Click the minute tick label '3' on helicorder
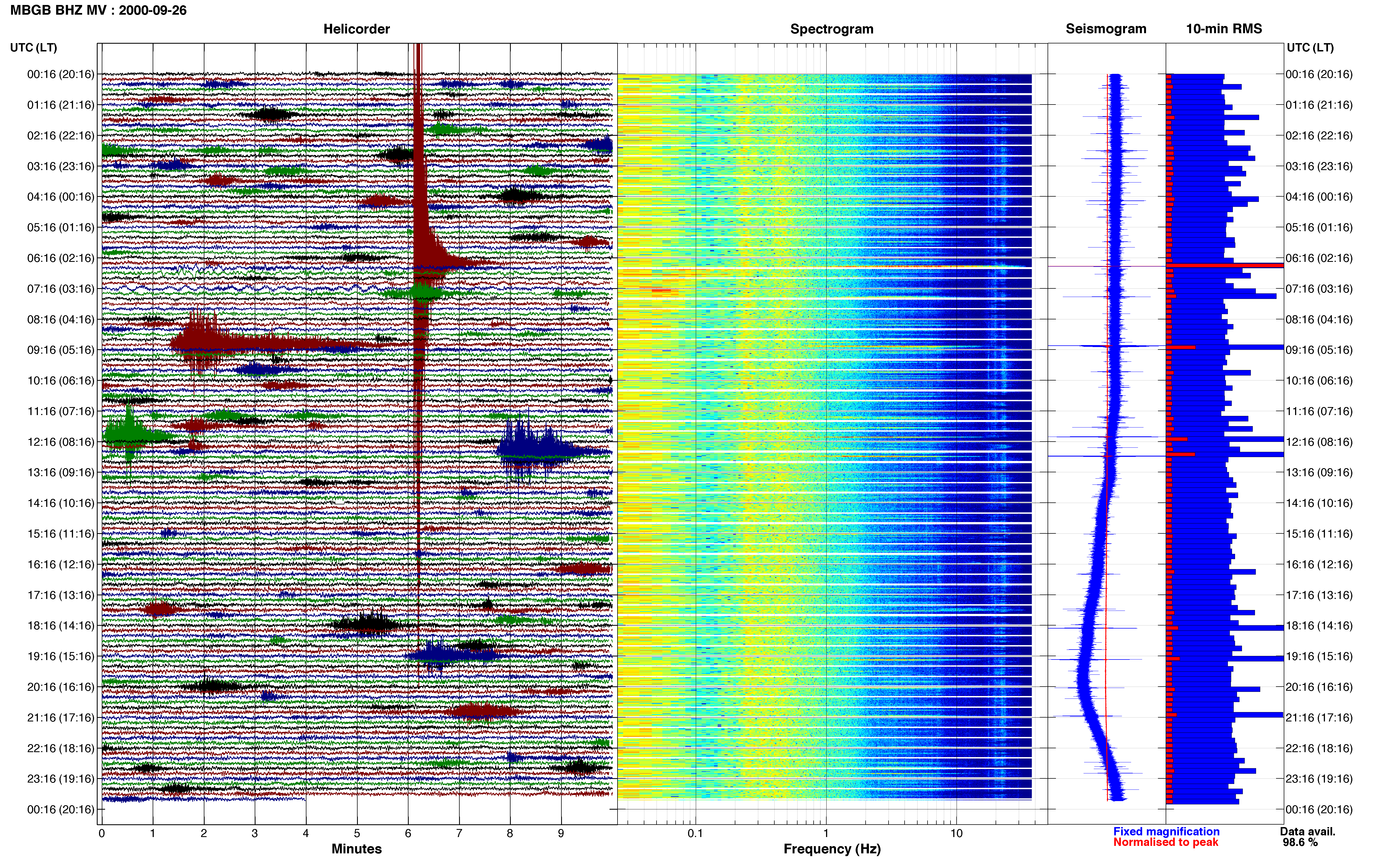1388x868 pixels. (x=255, y=833)
